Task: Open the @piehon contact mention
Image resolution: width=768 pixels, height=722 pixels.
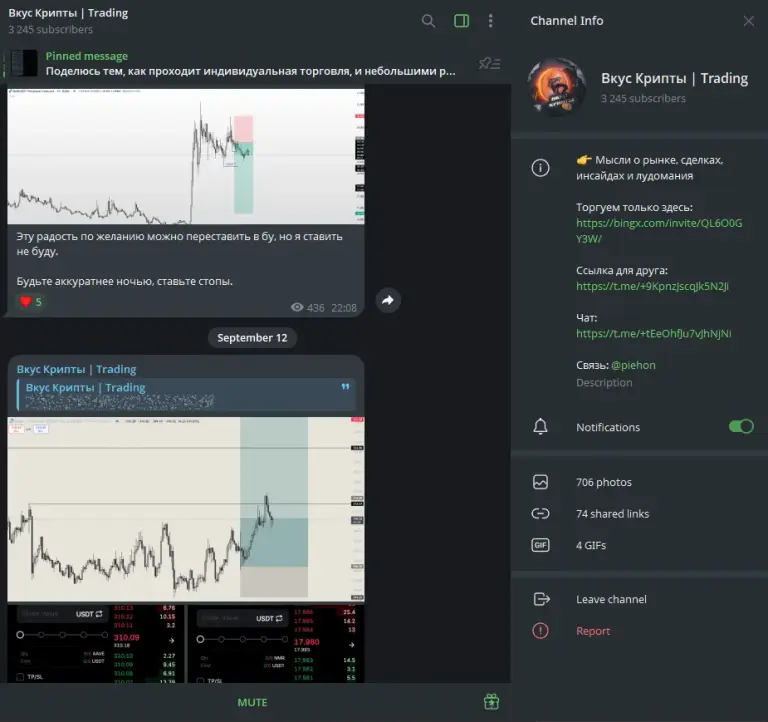Action: [633, 365]
